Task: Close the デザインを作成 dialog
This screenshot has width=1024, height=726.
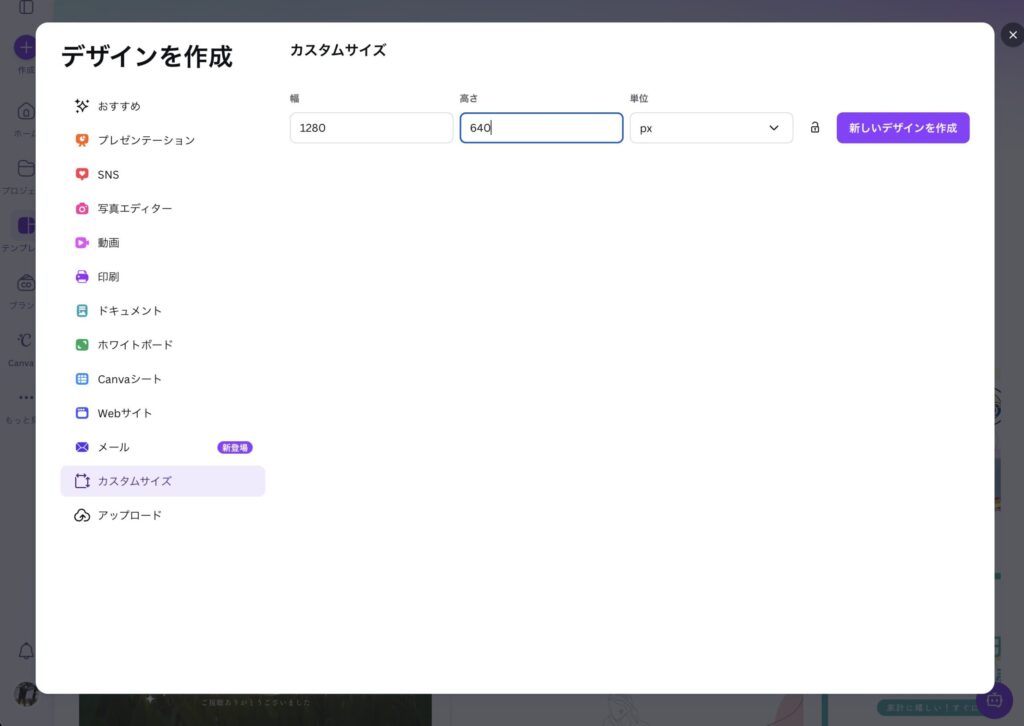Action: (x=1012, y=35)
